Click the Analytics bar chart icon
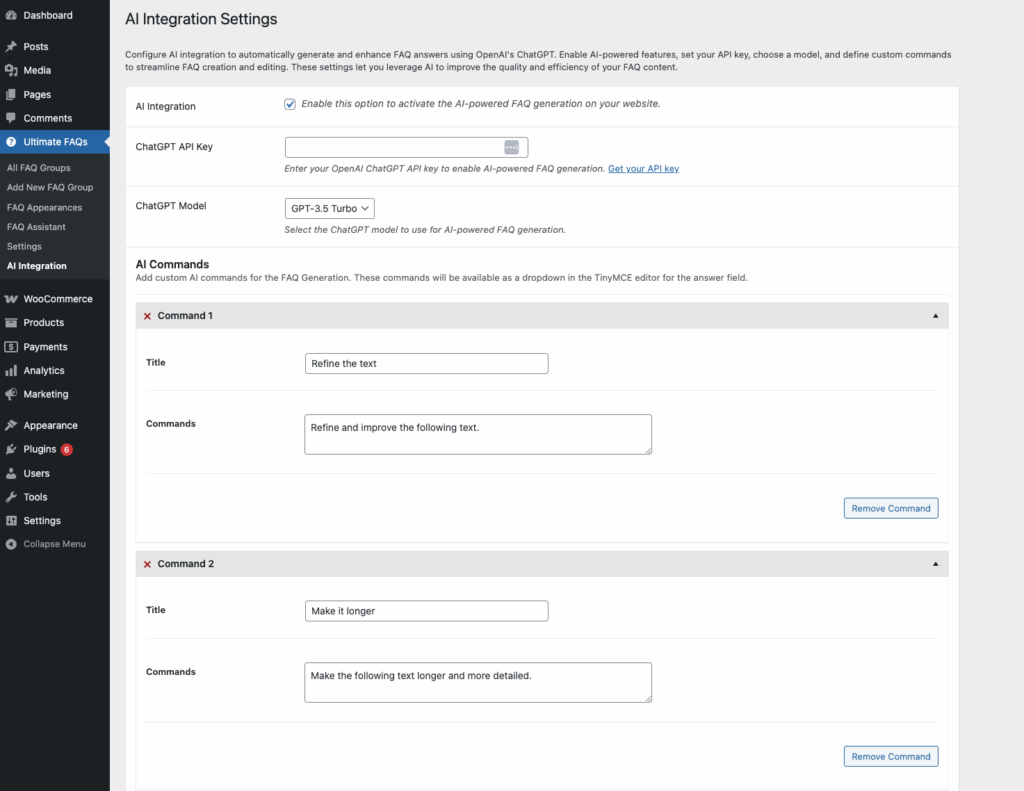1024x791 pixels. click(x=11, y=370)
